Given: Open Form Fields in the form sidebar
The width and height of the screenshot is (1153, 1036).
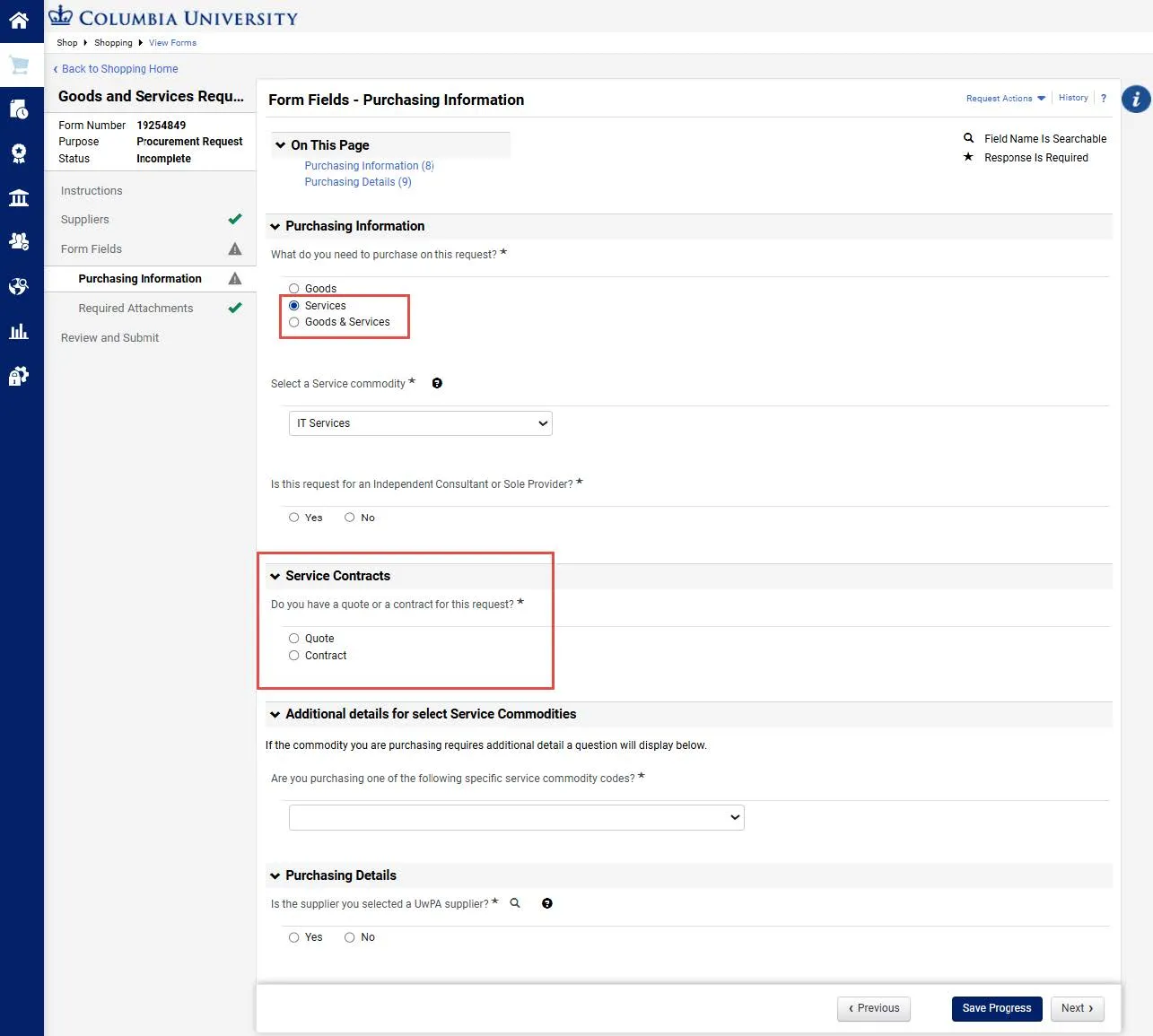Looking at the screenshot, I should (91, 248).
